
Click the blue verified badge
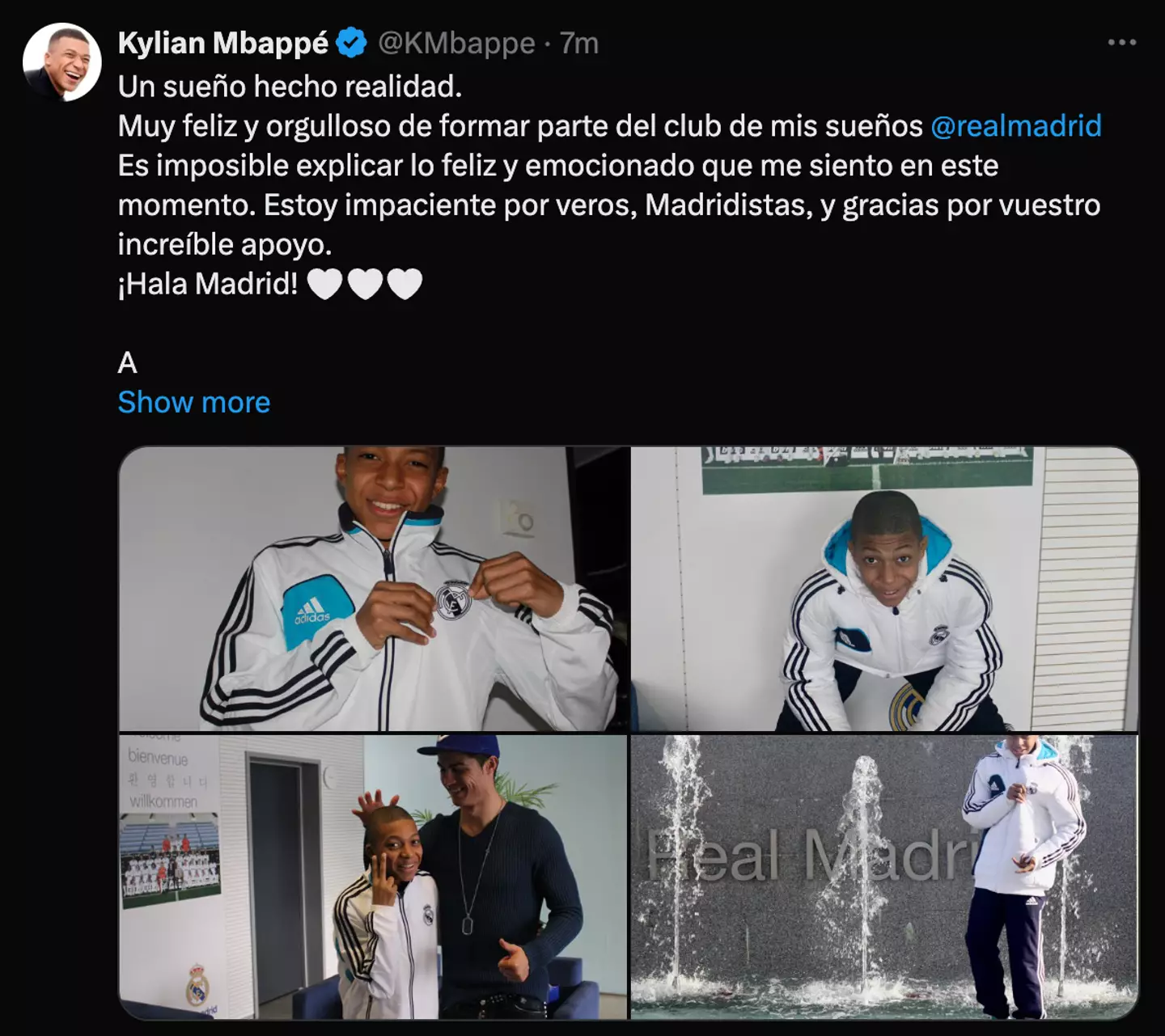(x=351, y=43)
